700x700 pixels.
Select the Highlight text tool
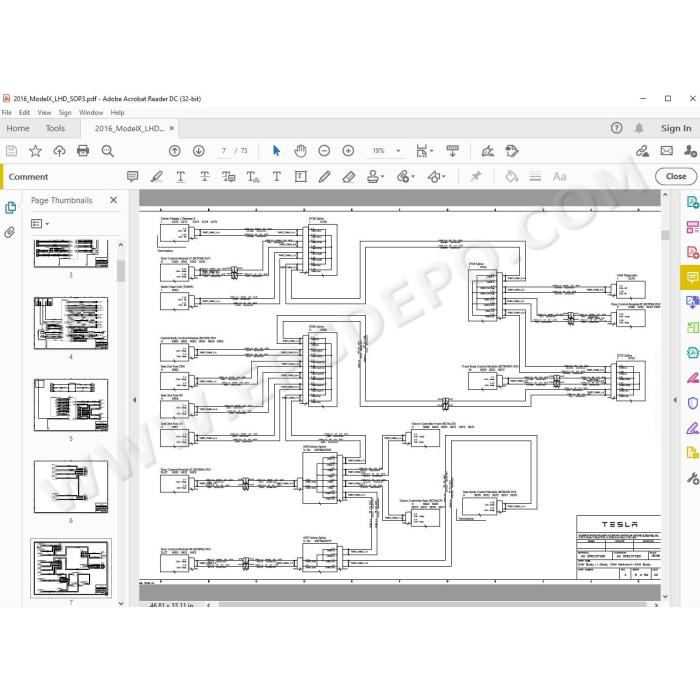point(157,176)
